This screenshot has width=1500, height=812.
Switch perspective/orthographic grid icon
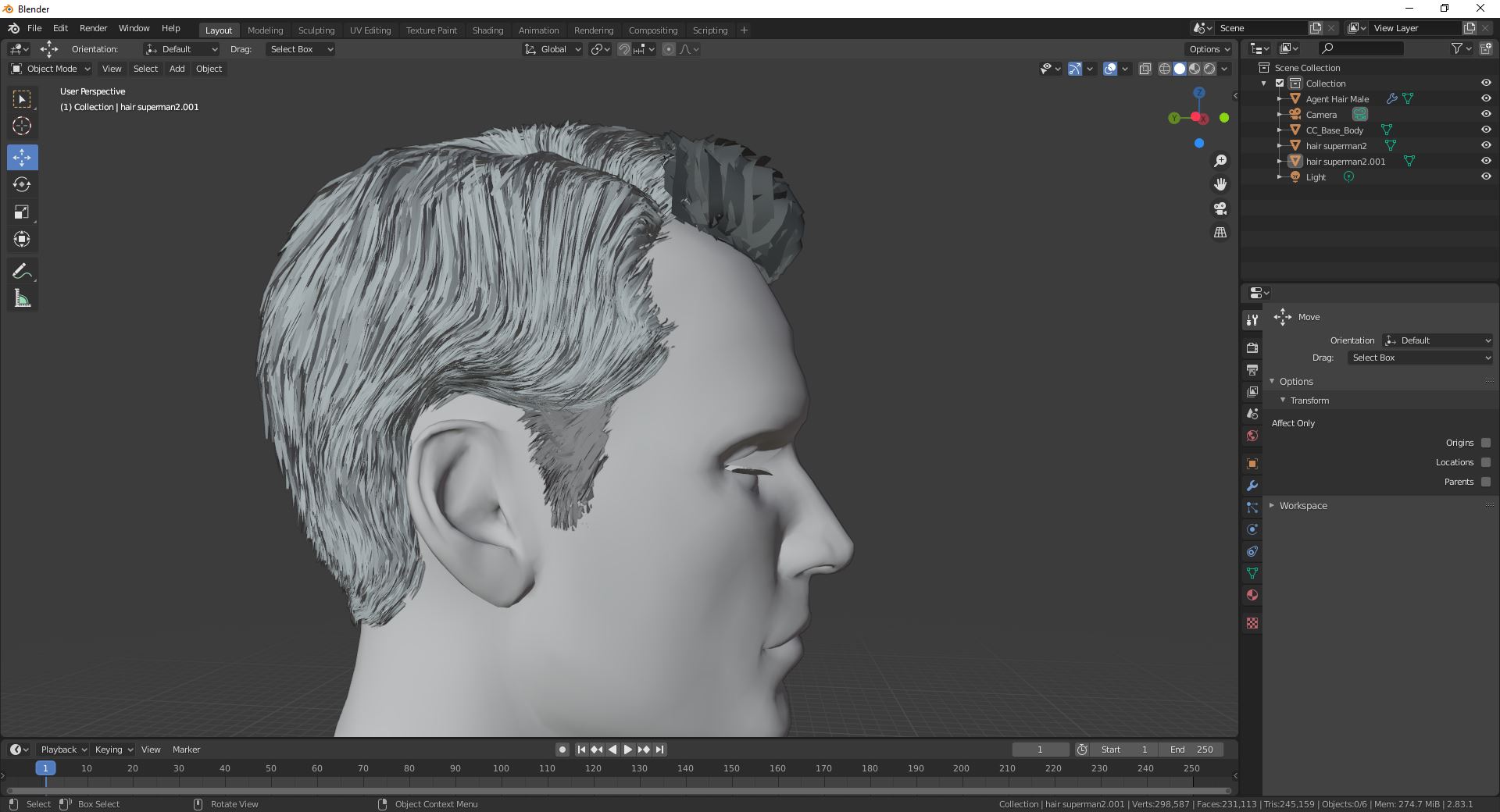pos(1220,233)
